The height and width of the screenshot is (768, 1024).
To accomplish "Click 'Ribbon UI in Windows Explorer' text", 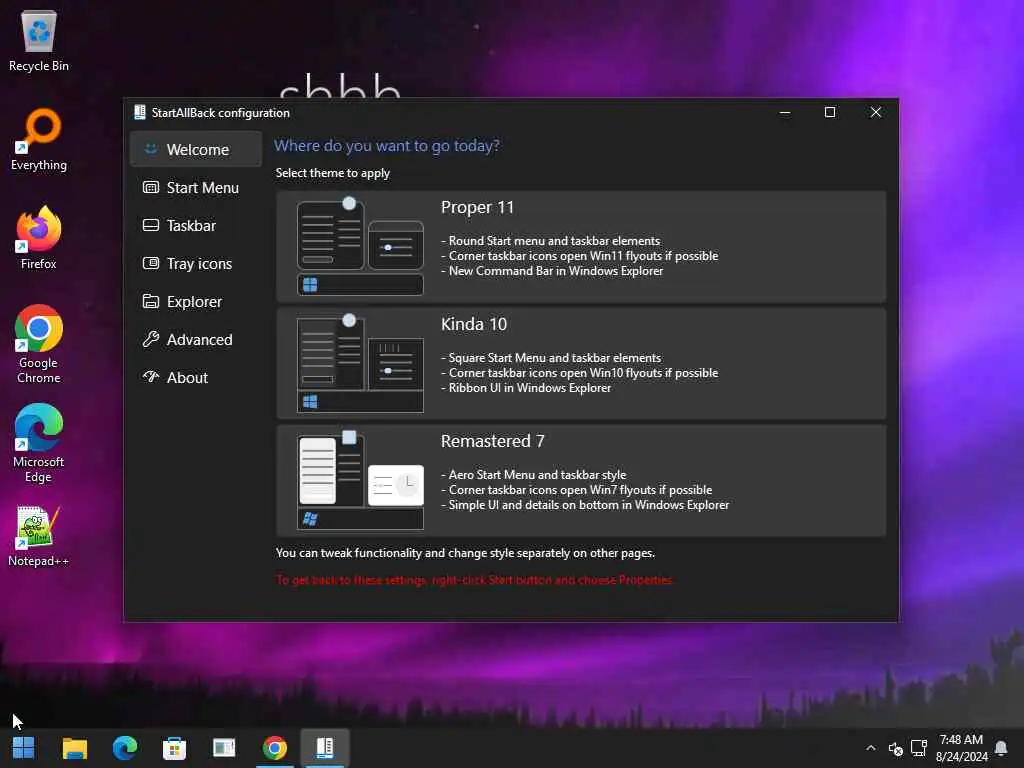I will (x=530, y=388).
